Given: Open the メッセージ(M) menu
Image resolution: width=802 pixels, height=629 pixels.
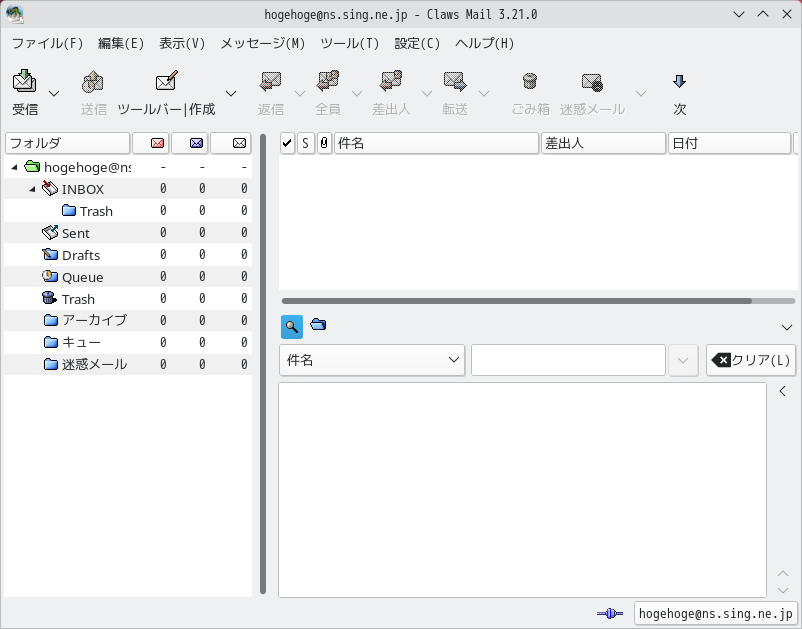Looking at the screenshot, I should pos(262,43).
